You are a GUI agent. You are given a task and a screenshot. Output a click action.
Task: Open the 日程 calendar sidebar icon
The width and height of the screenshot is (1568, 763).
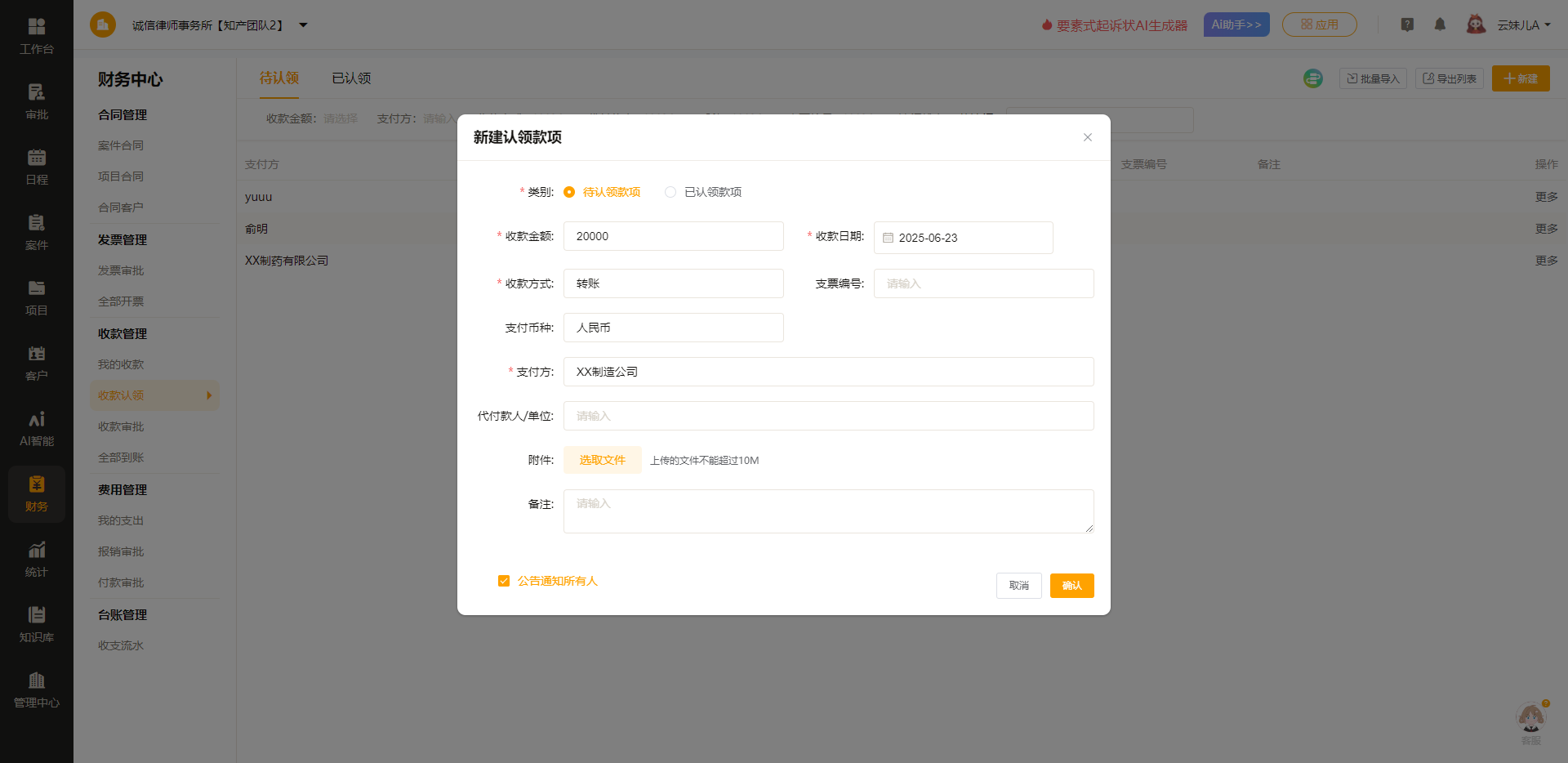tap(36, 167)
